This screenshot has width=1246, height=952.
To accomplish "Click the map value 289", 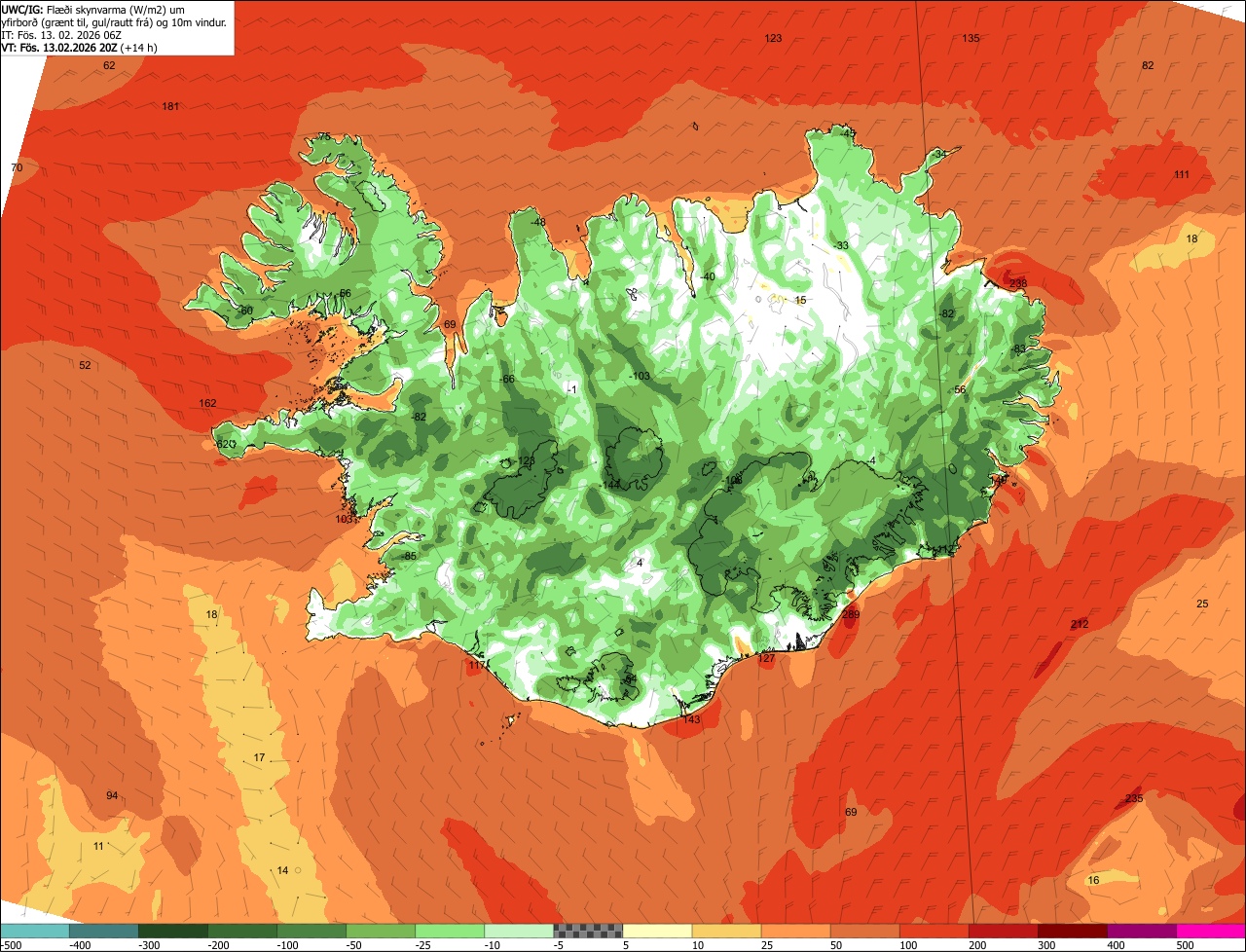I will pos(851,614).
